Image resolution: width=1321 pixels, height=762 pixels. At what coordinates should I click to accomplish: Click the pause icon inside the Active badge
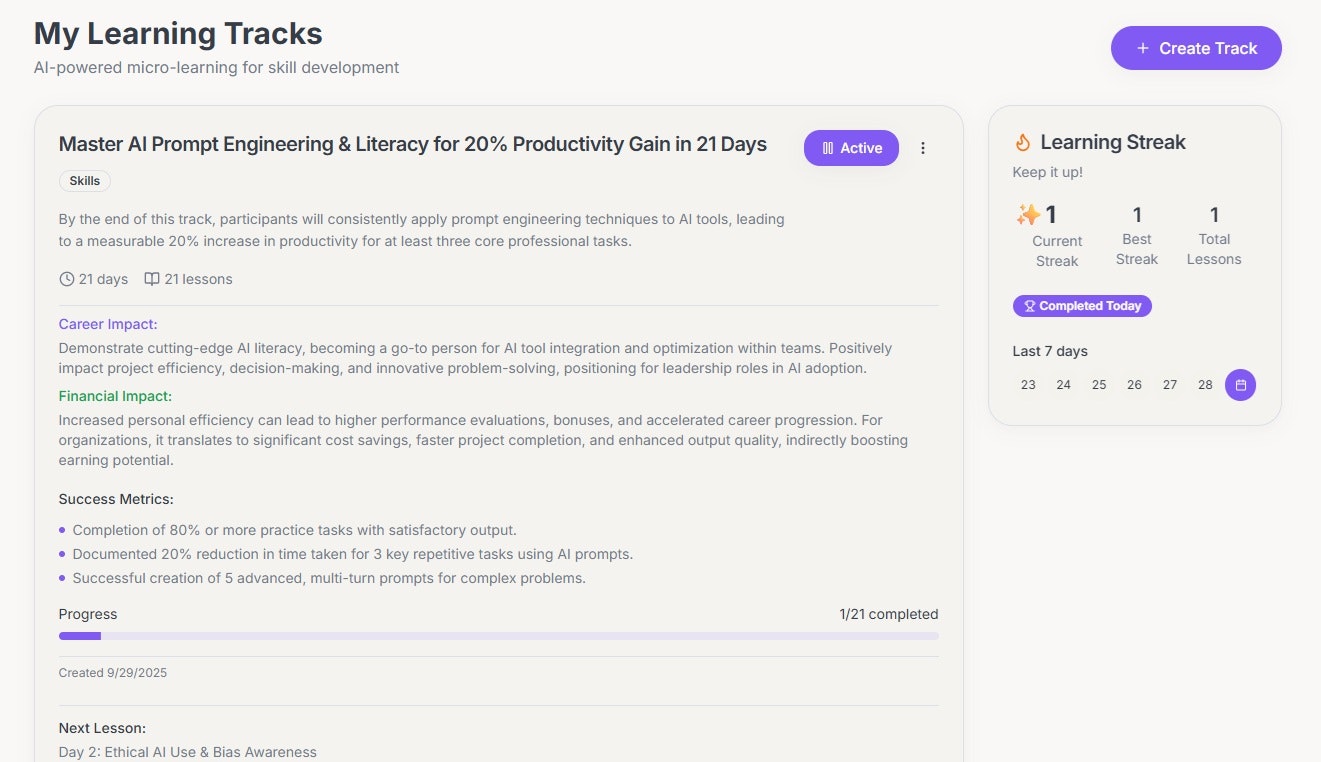tap(828, 147)
